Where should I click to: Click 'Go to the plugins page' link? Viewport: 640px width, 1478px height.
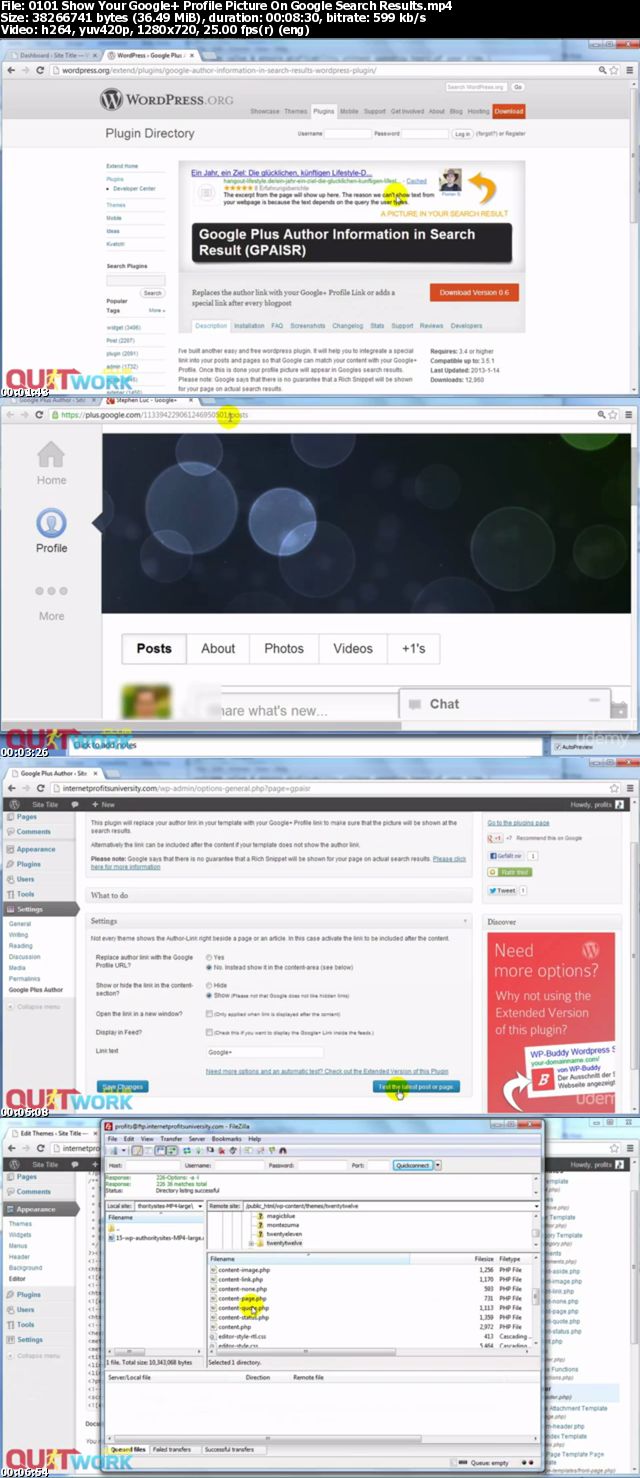[x=518, y=822]
